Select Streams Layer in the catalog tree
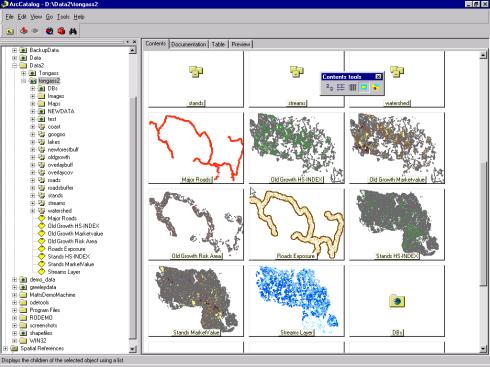The height and width of the screenshot is (367, 490). pos(64,272)
